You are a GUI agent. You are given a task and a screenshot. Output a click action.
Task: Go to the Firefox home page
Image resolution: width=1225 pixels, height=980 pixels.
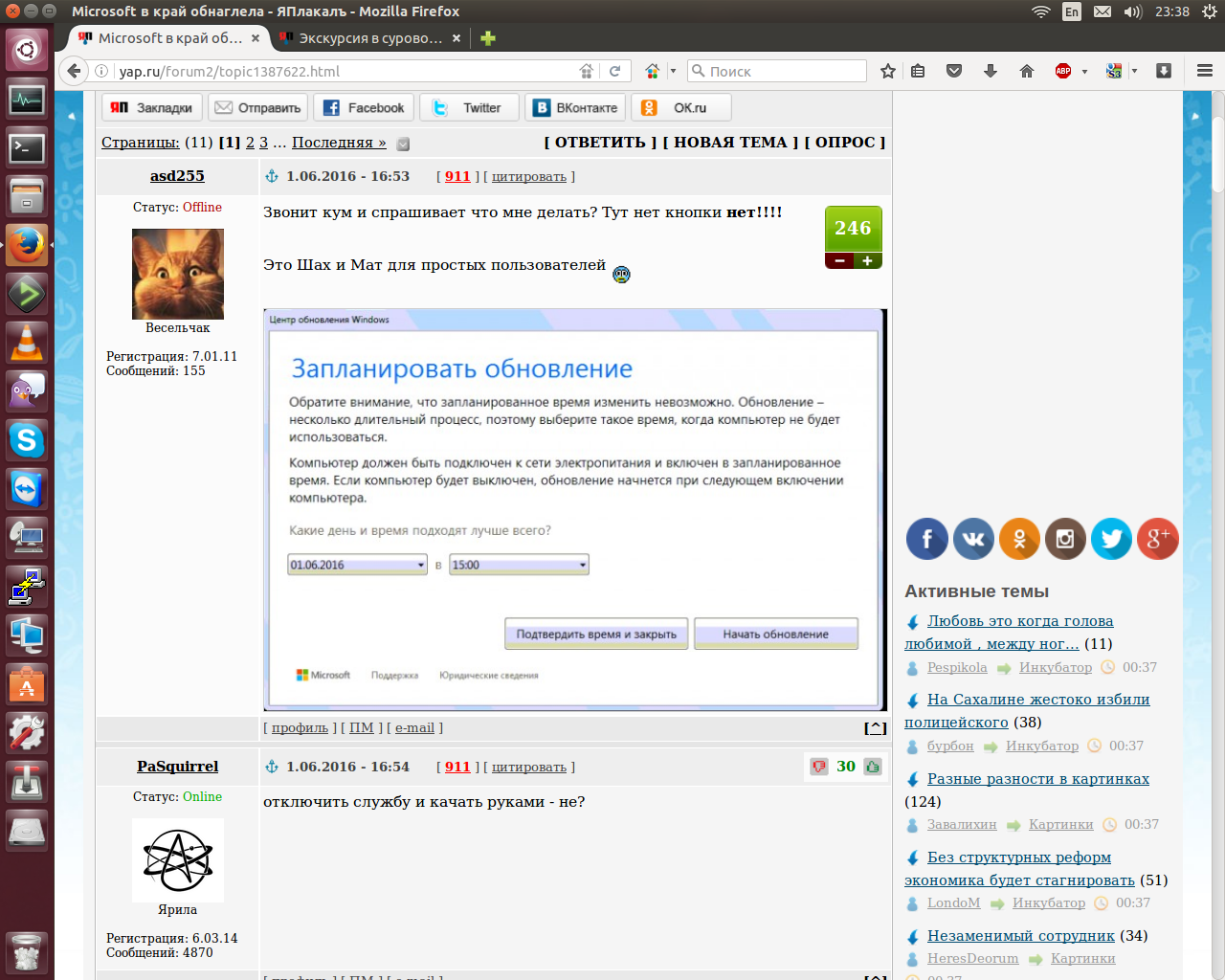click(x=1027, y=71)
